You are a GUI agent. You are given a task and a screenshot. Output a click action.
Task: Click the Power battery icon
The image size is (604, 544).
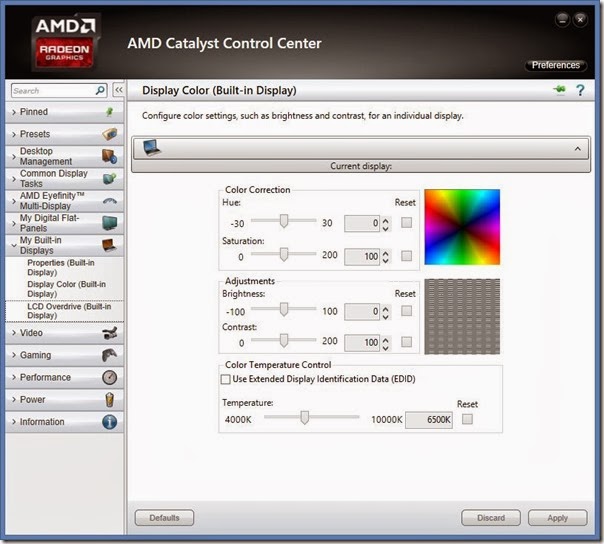[x=110, y=400]
